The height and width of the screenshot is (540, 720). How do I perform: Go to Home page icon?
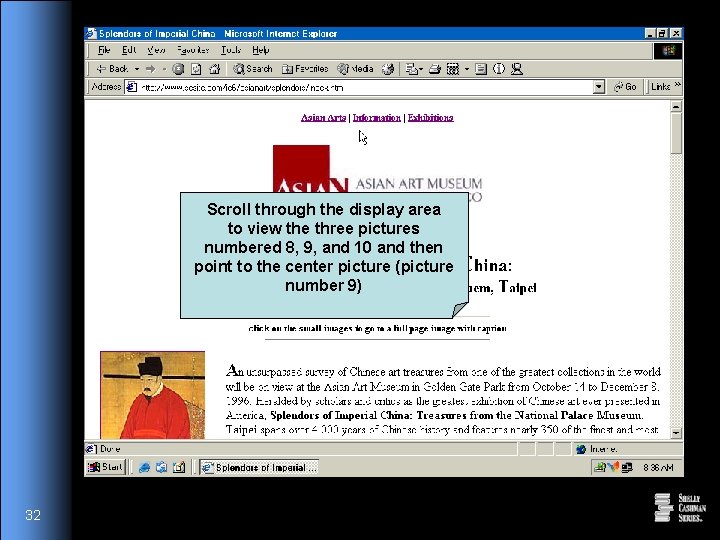[214, 69]
